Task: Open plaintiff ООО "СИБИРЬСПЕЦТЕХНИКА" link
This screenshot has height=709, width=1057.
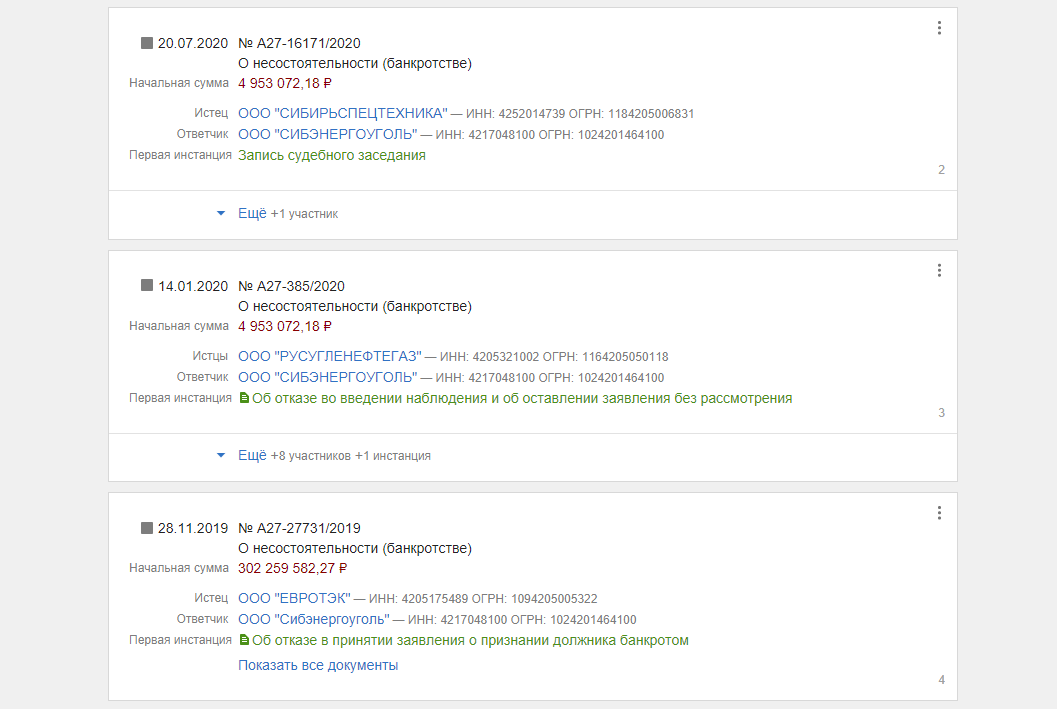Action: 342,114
